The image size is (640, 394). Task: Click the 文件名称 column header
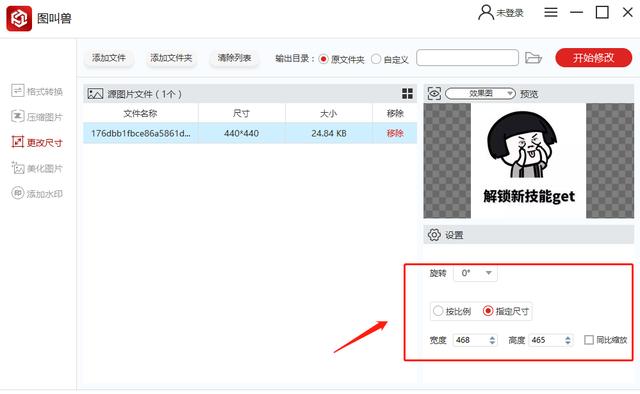tap(140, 113)
